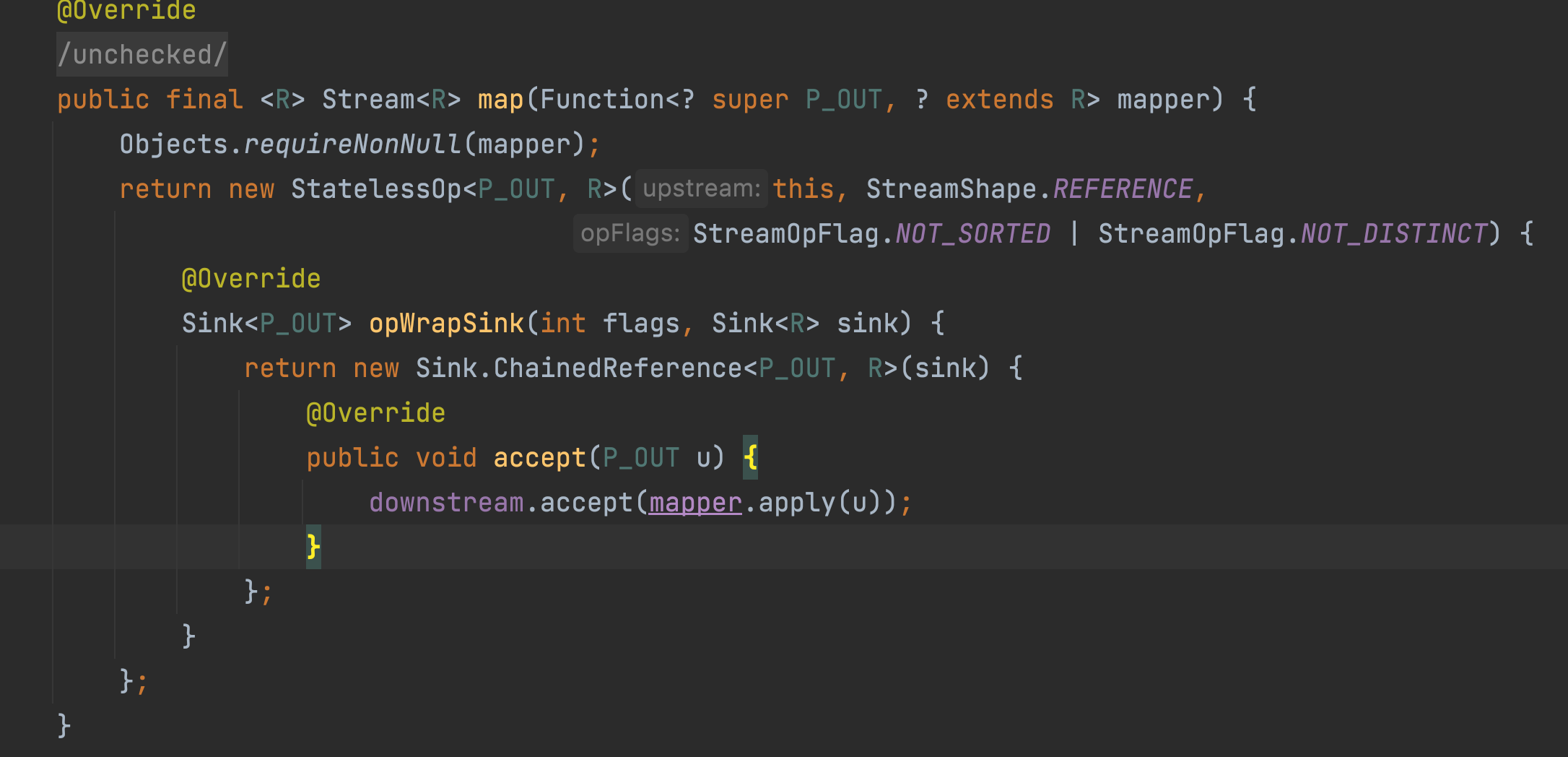Screen dimensions: 1568x757
Task: Click the Function type in map parameters
Action: (x=601, y=100)
